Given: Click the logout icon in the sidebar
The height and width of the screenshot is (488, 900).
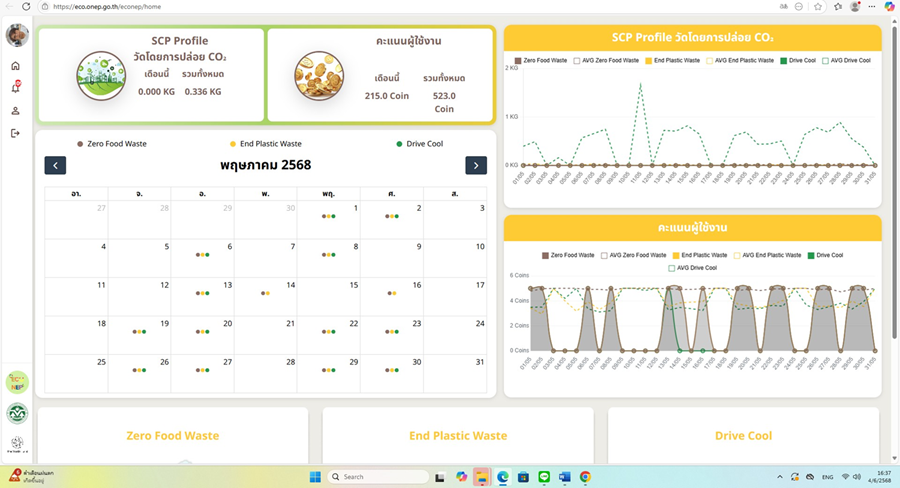Looking at the screenshot, I should [15, 132].
